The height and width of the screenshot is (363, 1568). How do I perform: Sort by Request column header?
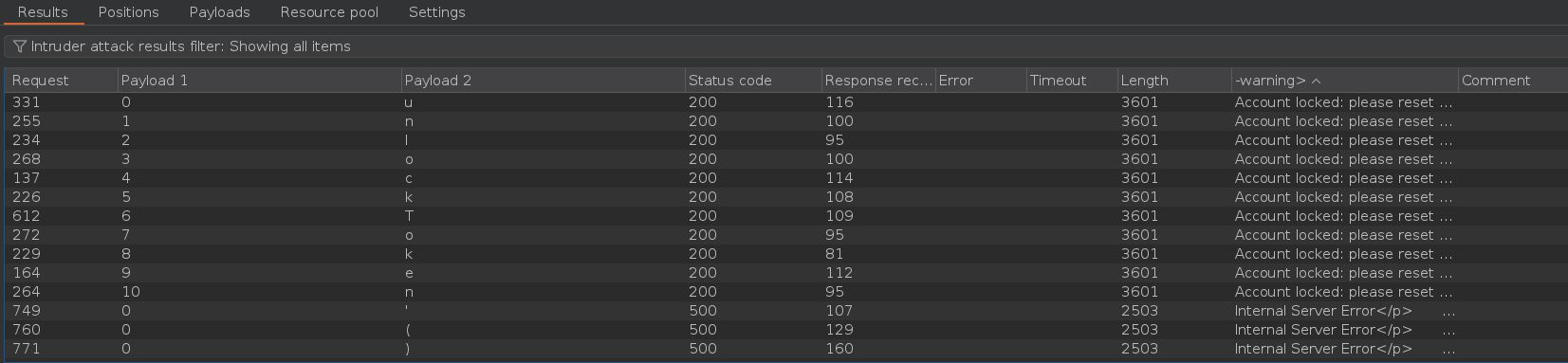coord(61,81)
